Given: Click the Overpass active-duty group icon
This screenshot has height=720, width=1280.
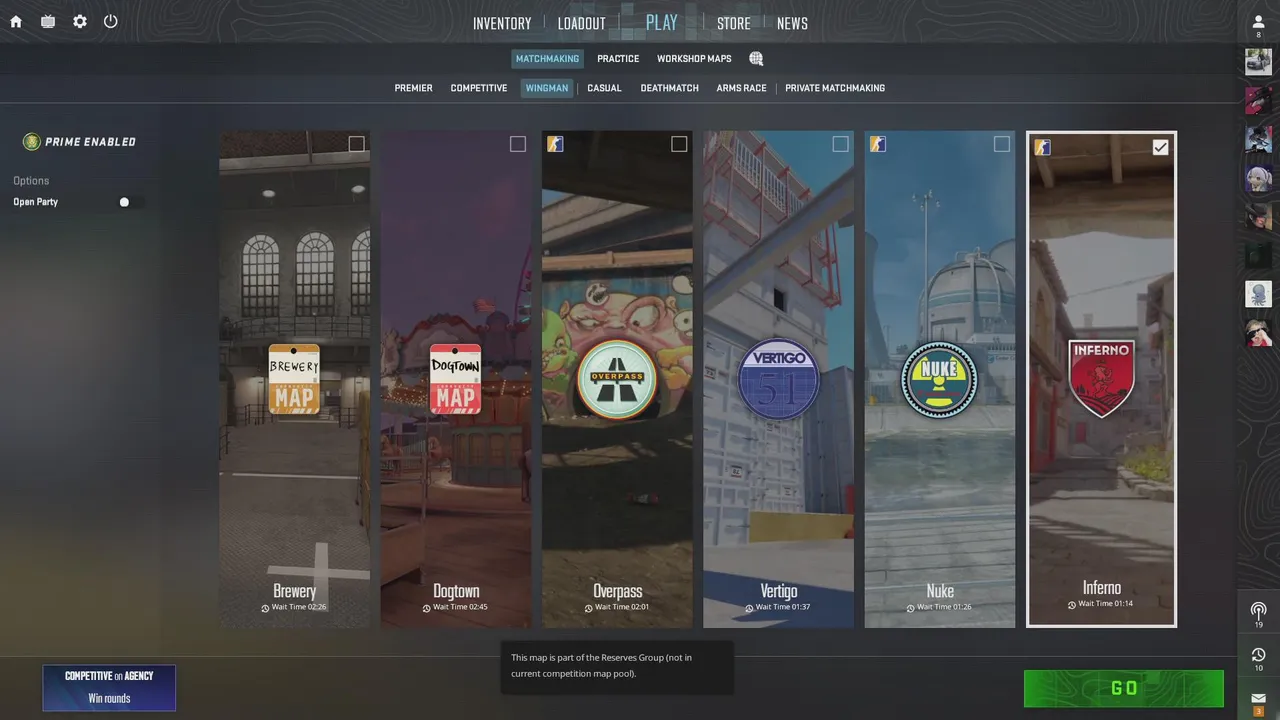Looking at the screenshot, I should point(555,144).
